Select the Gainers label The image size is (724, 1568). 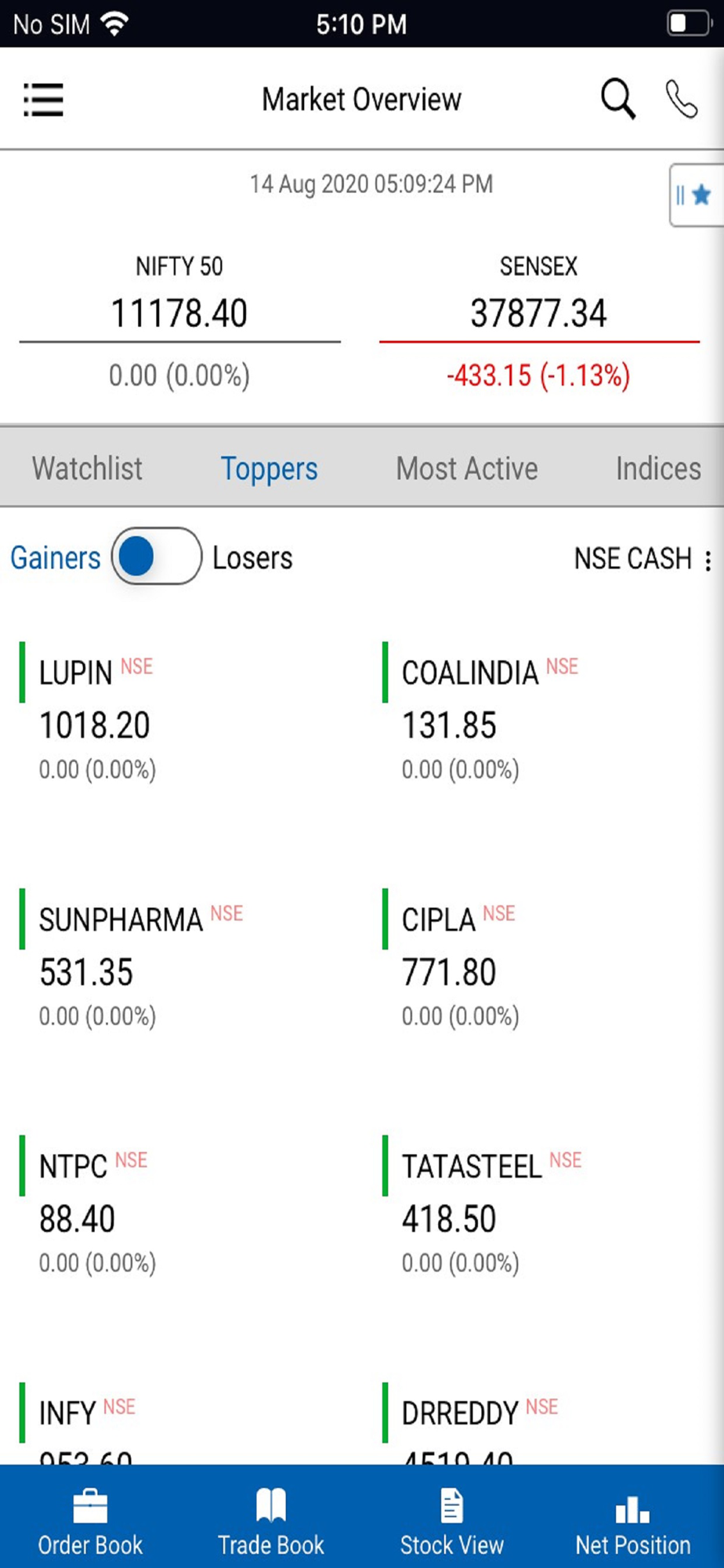click(x=56, y=558)
